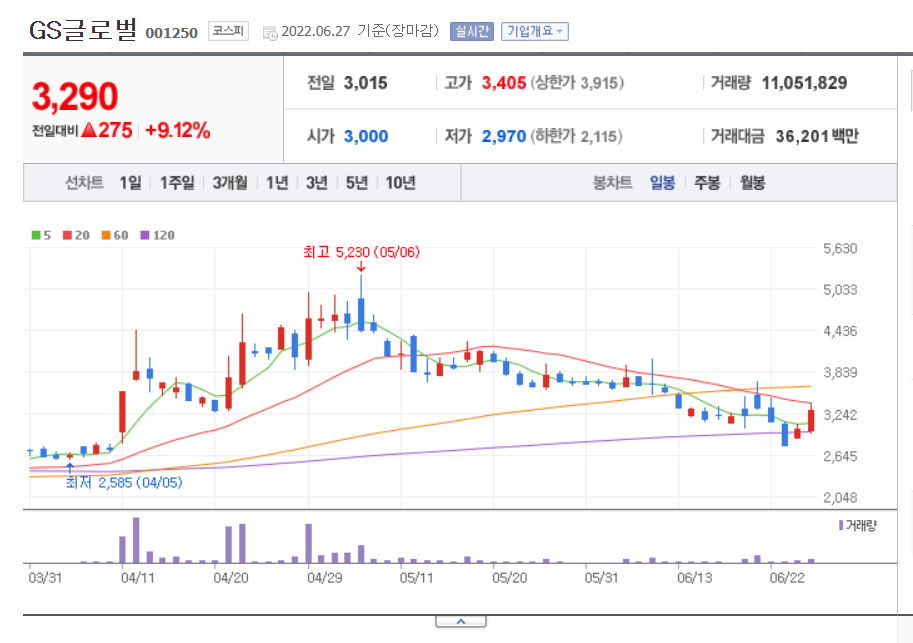Click the latest red candlestick on the chart

(811, 421)
